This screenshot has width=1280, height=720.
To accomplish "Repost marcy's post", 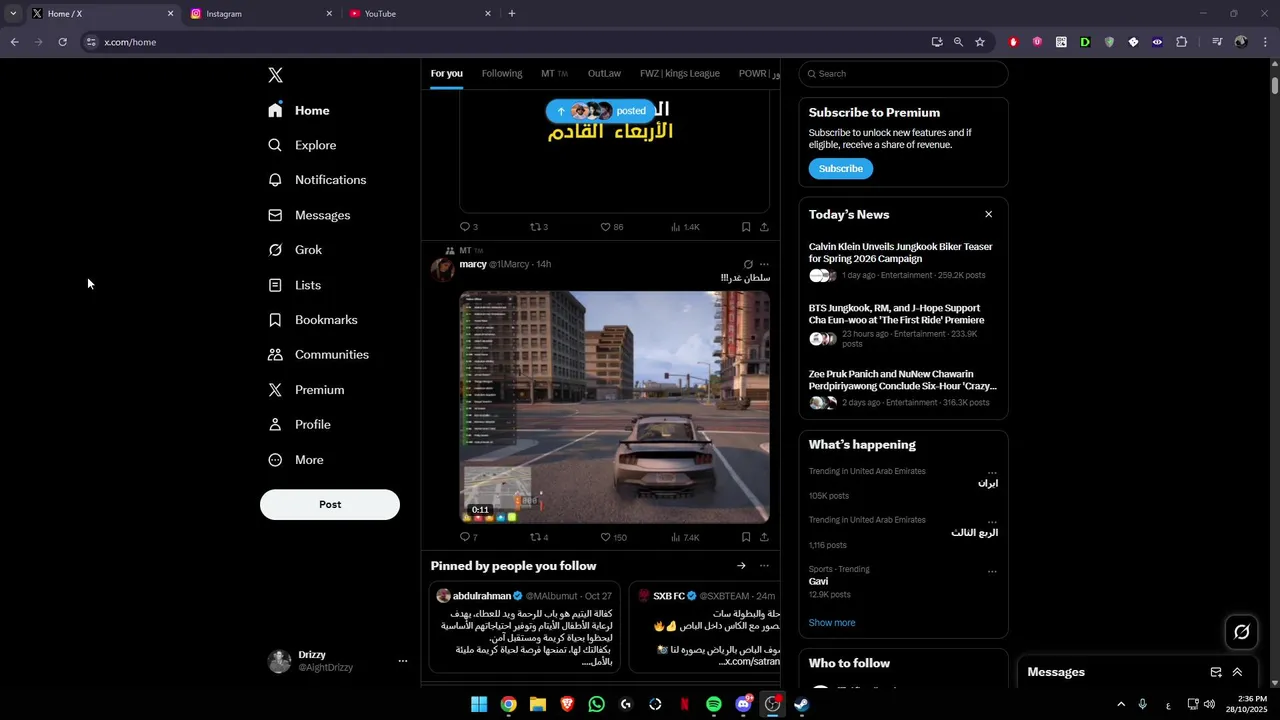I will tap(539, 537).
